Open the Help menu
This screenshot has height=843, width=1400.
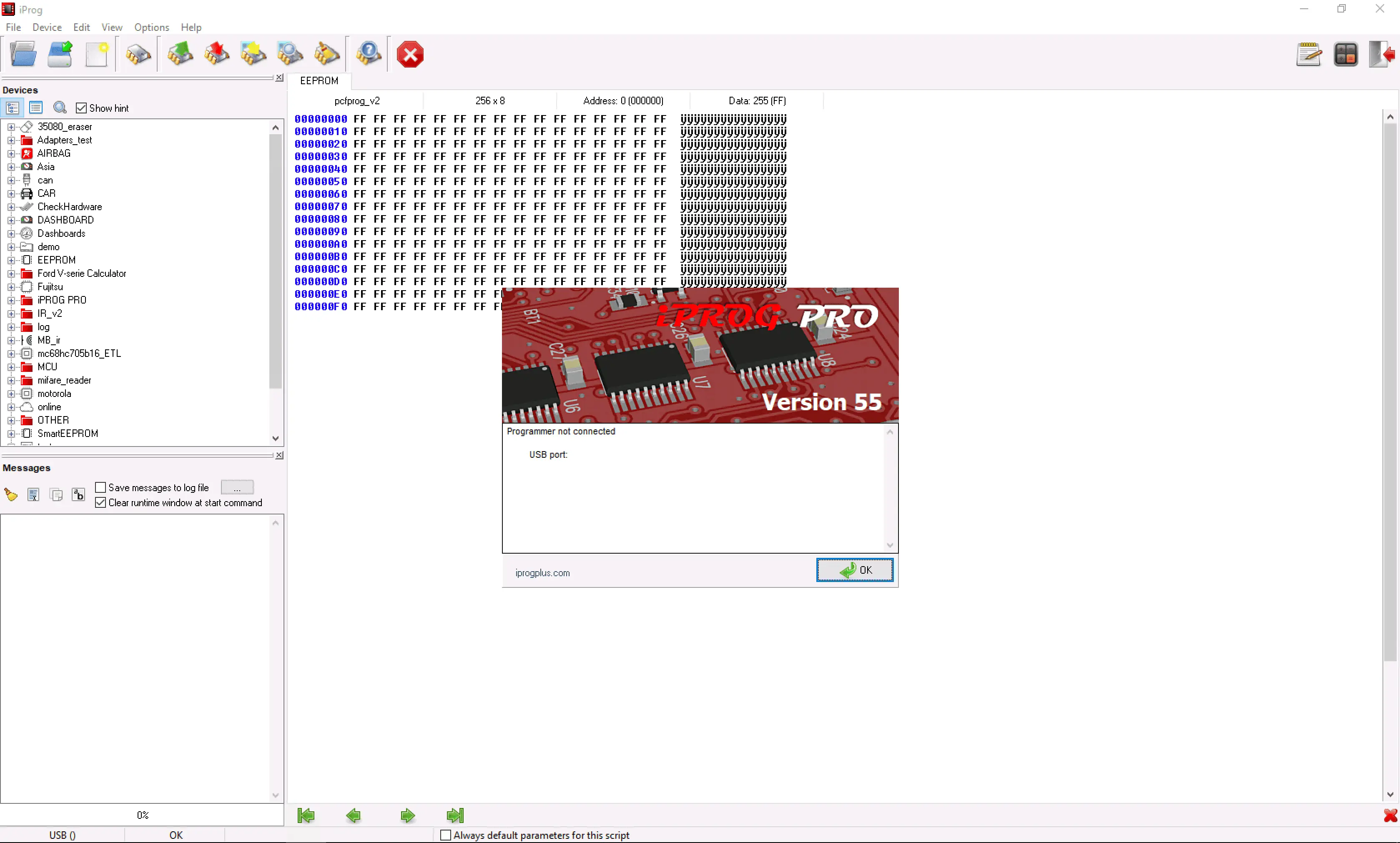click(191, 27)
